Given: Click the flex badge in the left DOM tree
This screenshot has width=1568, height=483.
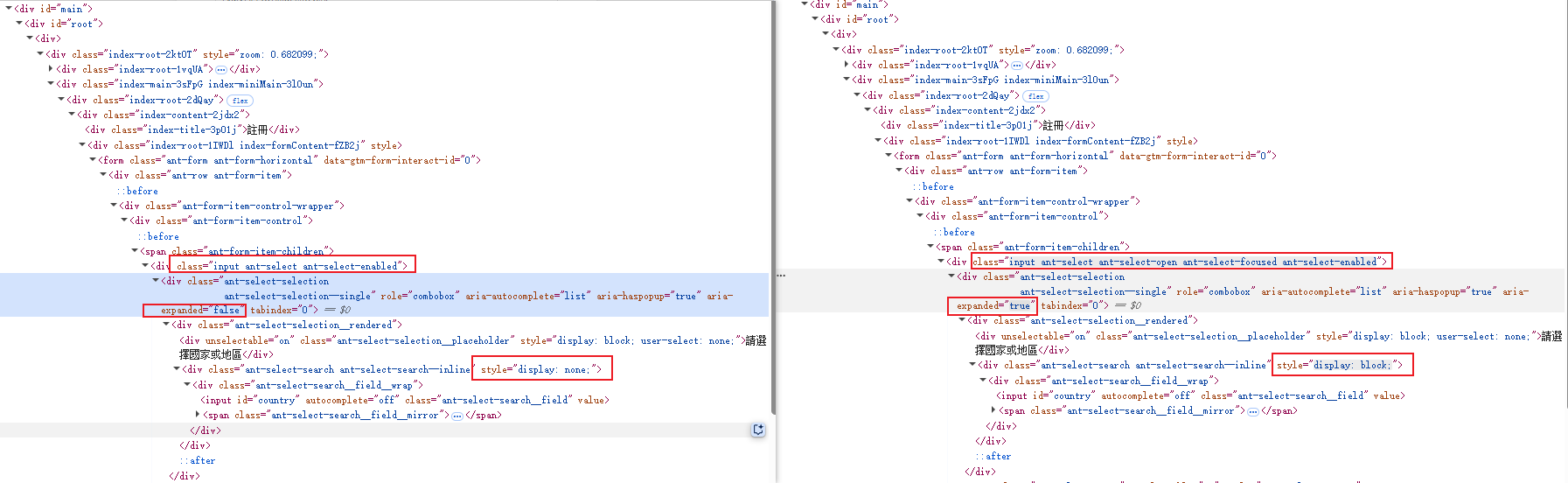Looking at the screenshot, I should [x=240, y=101].
